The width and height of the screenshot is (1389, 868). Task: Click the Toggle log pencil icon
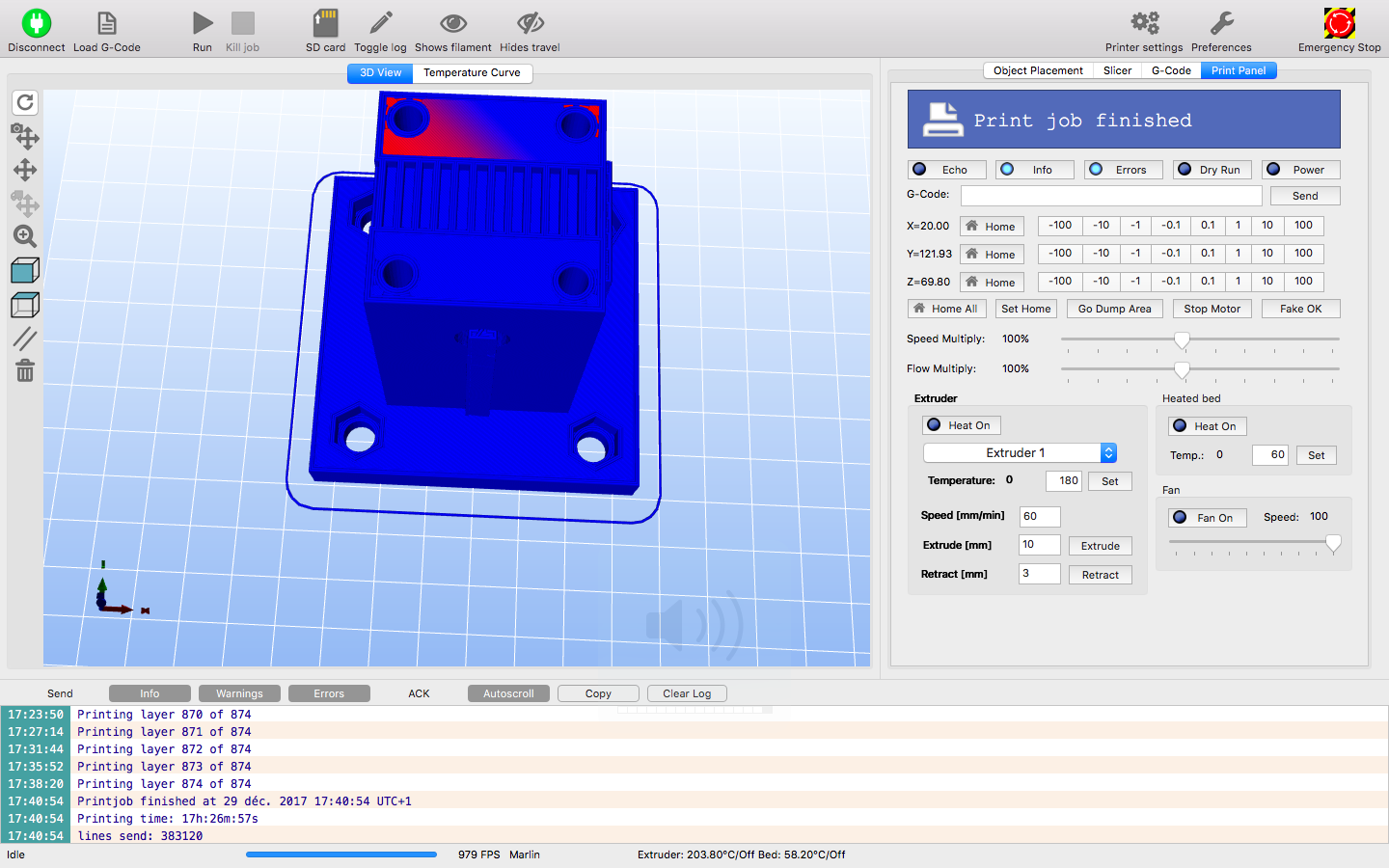point(380,23)
